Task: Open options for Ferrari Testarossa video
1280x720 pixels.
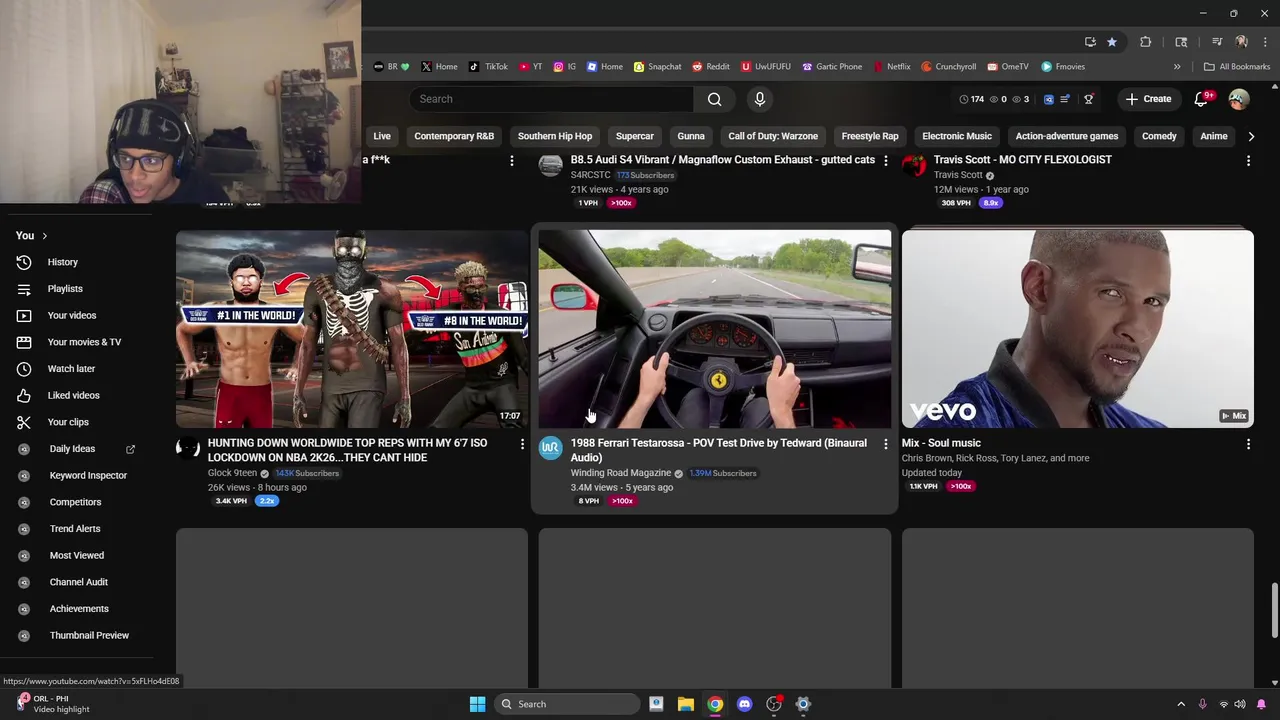Action: 885,443
